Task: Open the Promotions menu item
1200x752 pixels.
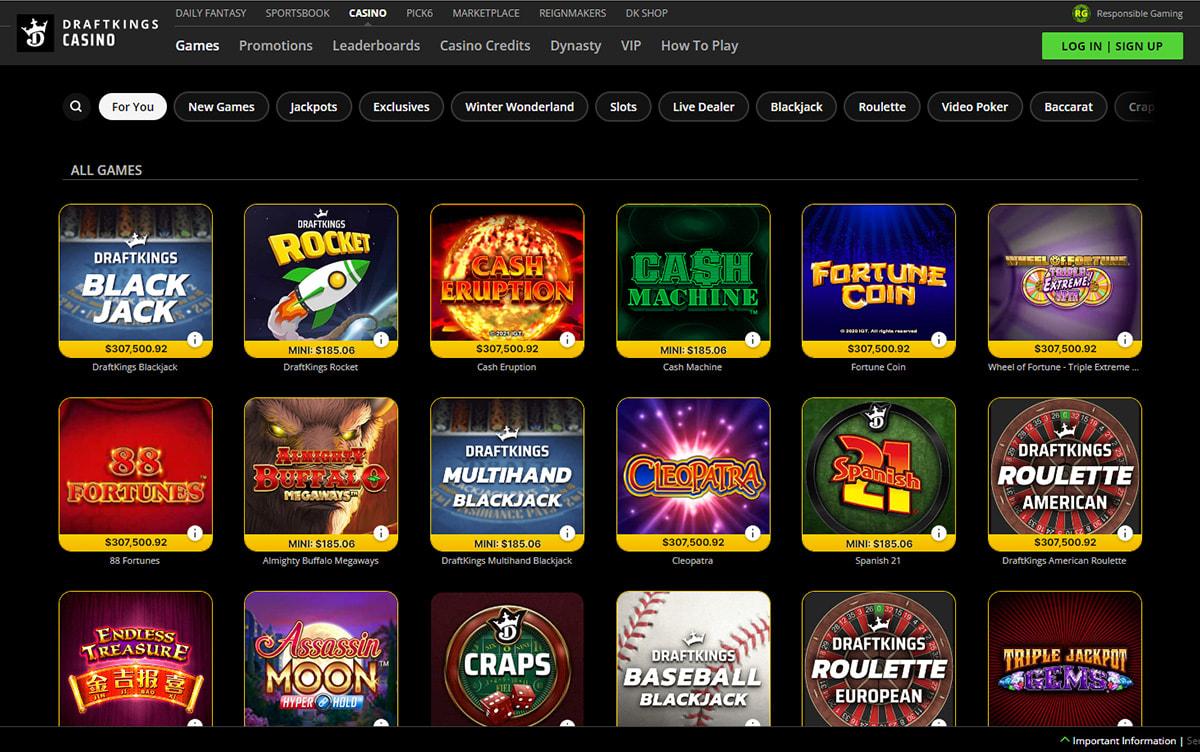Action: pos(275,46)
